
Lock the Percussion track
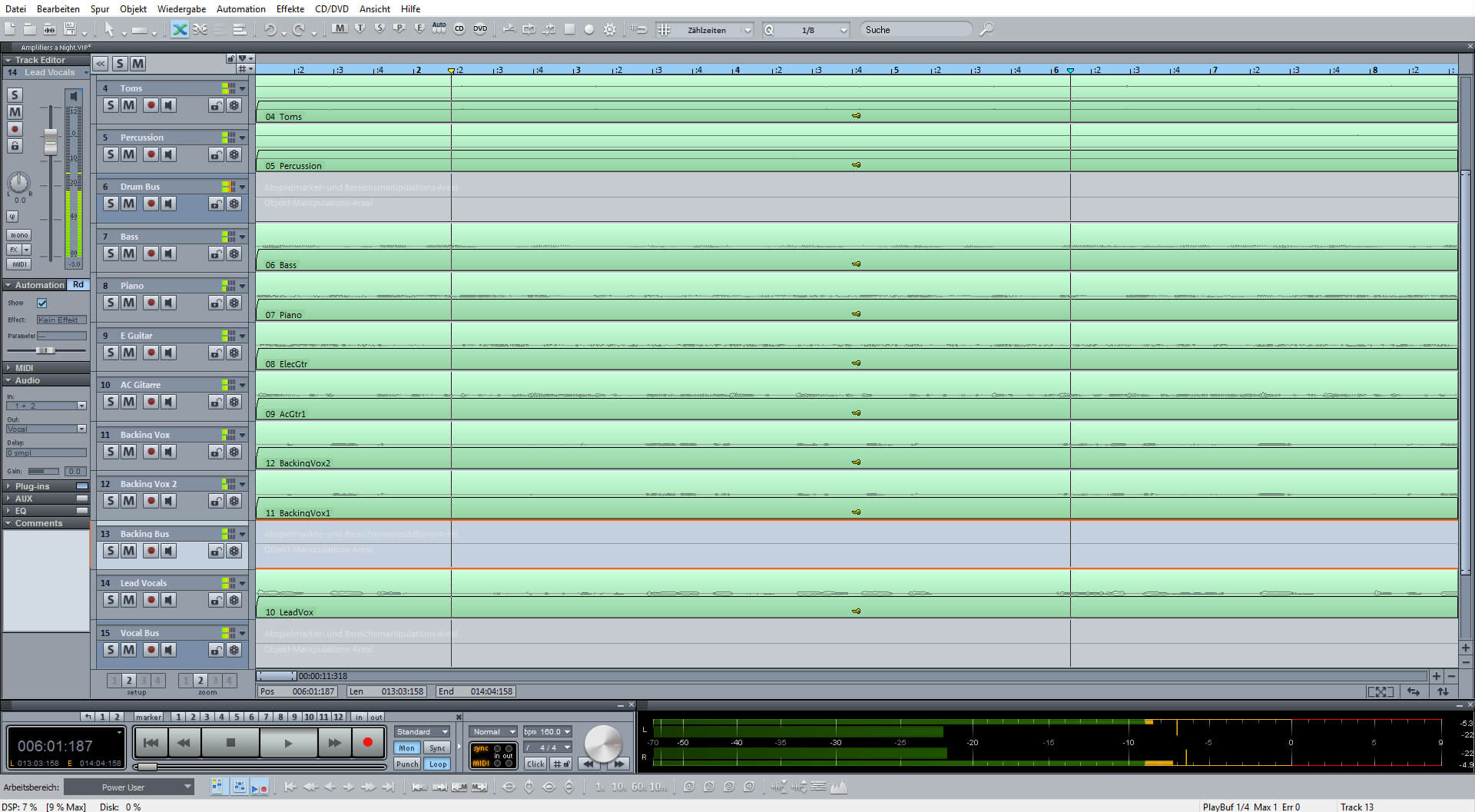(216, 154)
